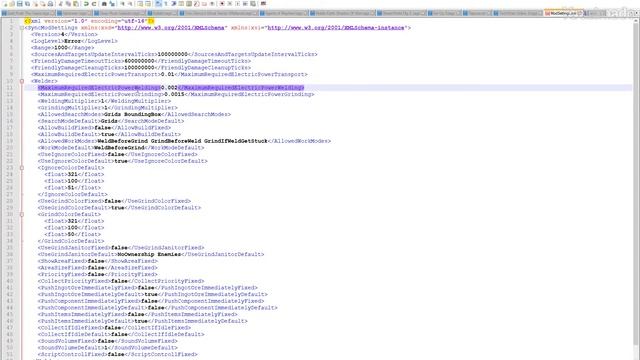Click the ScriptControllFixed line
The height and width of the screenshot is (360, 640).
[118, 354]
